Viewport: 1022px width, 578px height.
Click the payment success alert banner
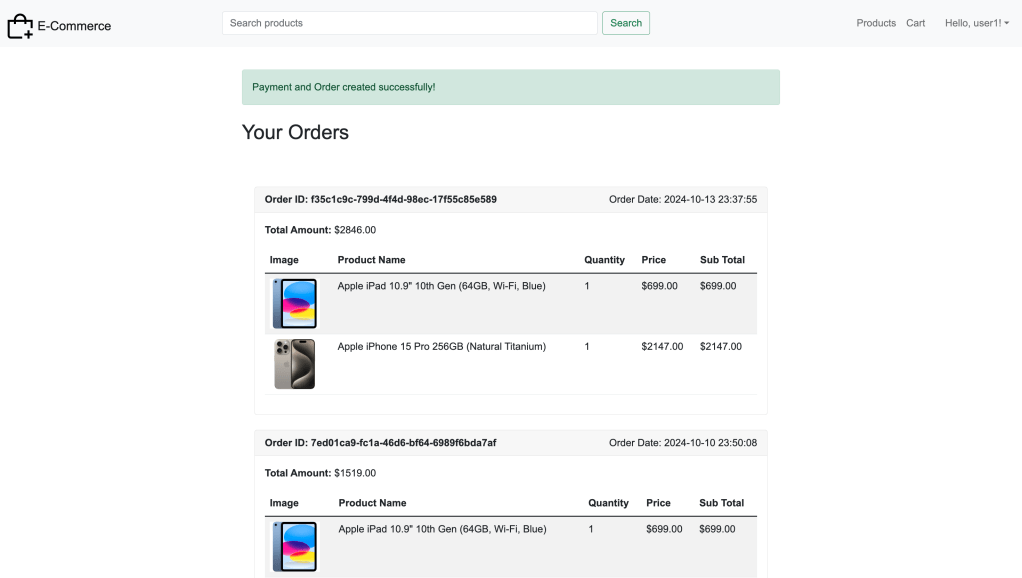pyautogui.click(x=510, y=87)
